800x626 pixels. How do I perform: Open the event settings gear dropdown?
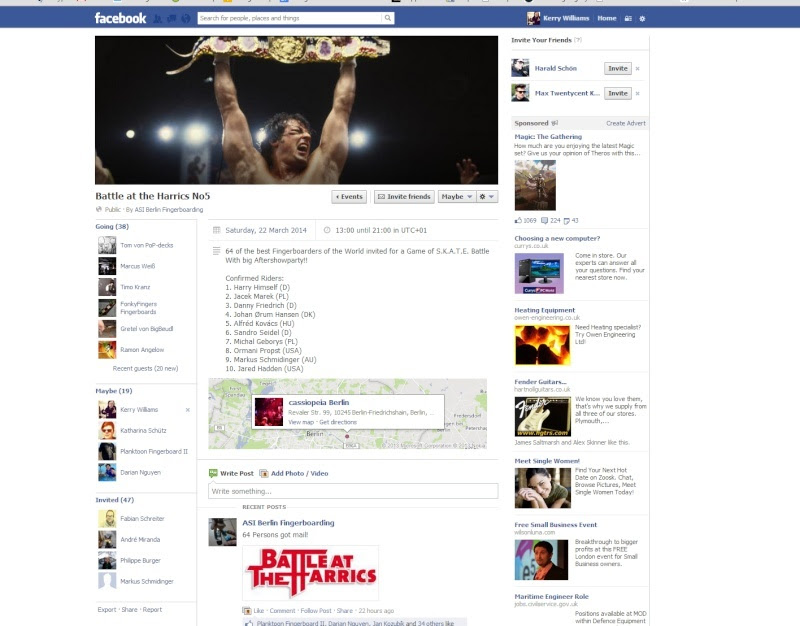point(487,196)
